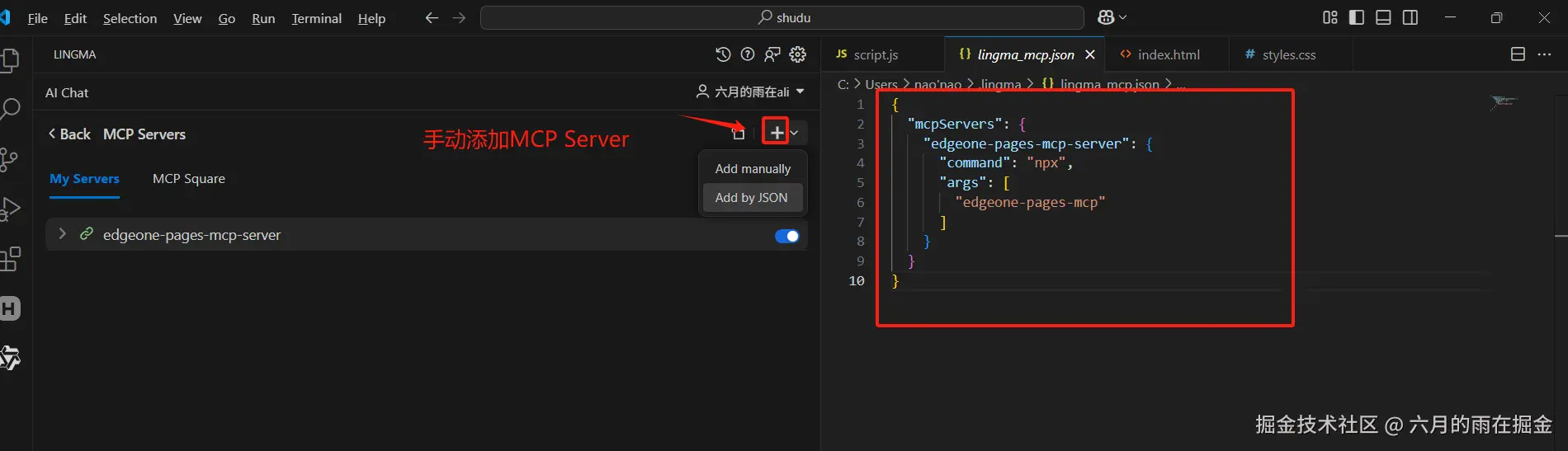Open the Help menu
The image size is (1568, 451).
(371, 18)
